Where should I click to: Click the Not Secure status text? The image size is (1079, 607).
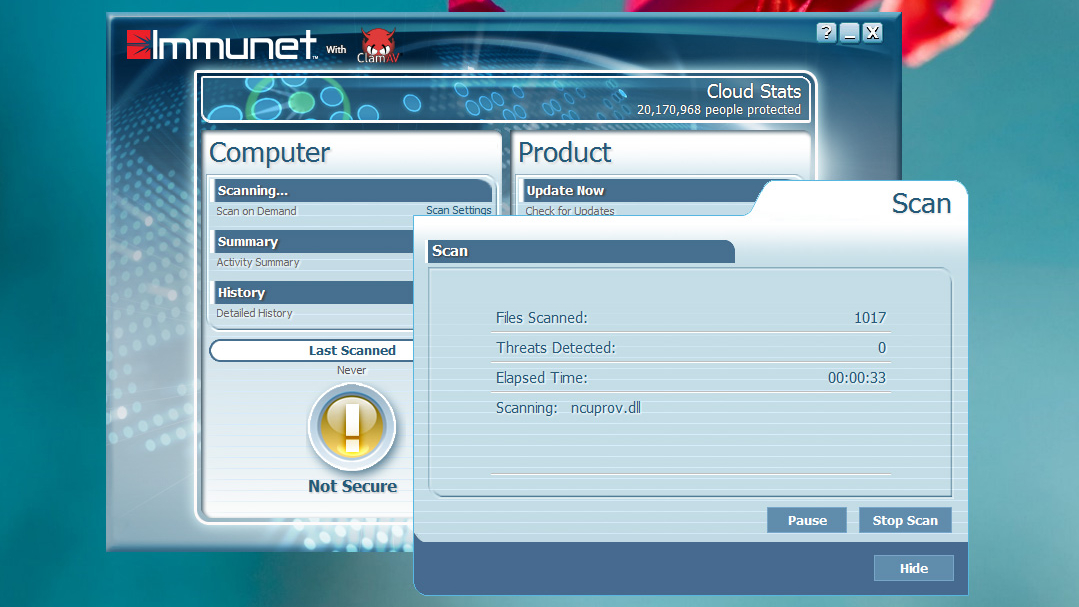(352, 487)
